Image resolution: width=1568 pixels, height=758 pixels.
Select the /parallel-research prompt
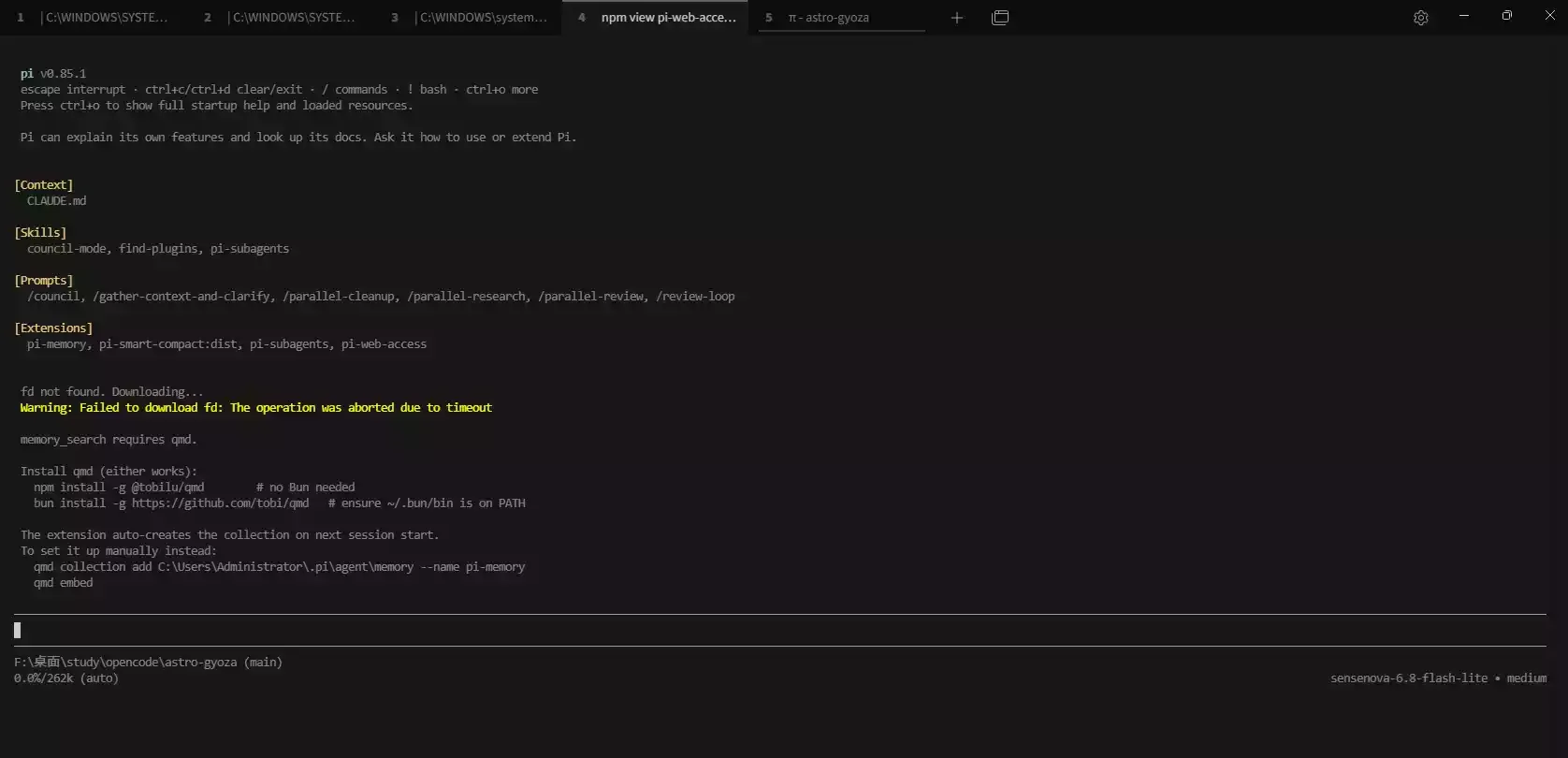pyautogui.click(x=467, y=297)
